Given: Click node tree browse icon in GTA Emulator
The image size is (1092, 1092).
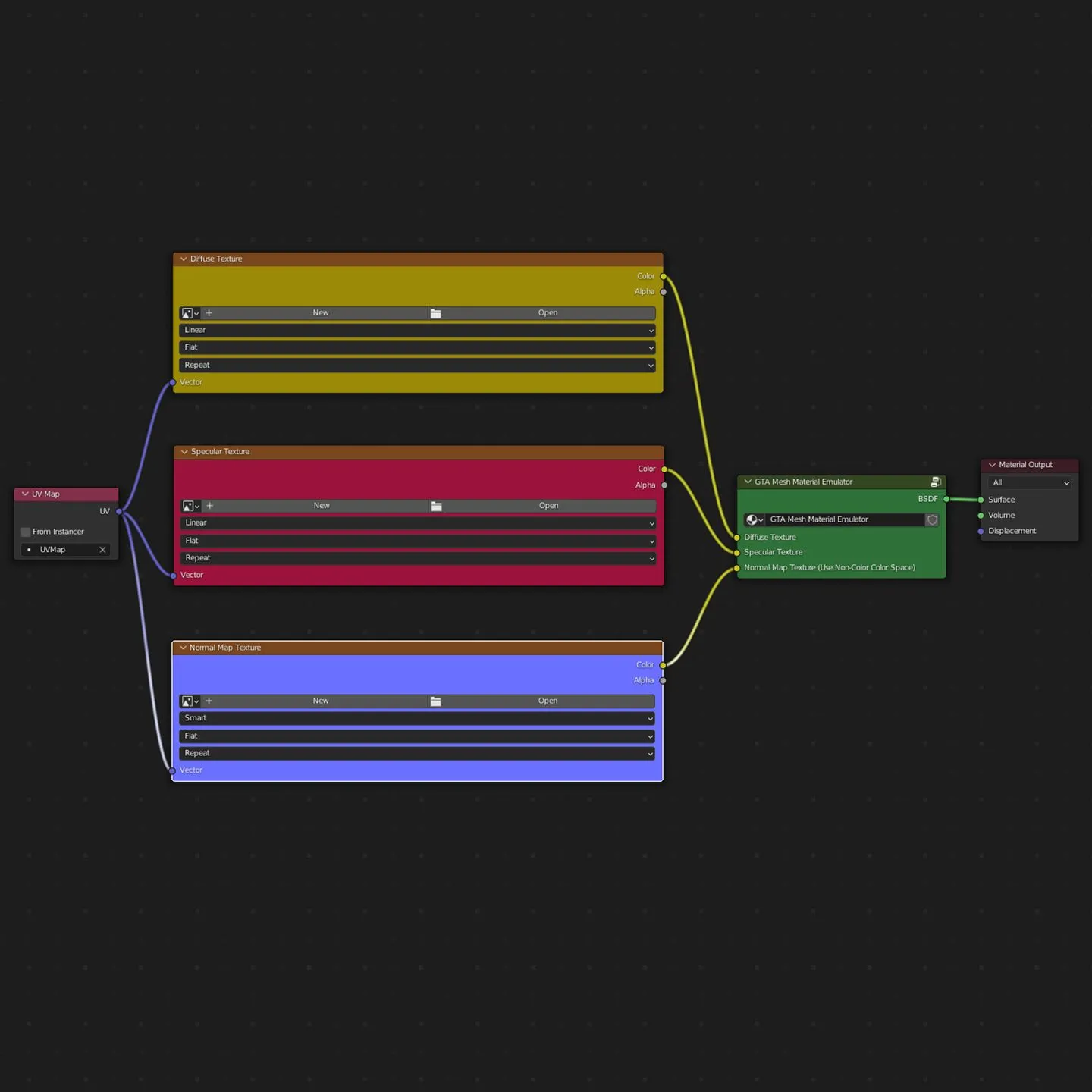Looking at the screenshot, I should pos(754,520).
